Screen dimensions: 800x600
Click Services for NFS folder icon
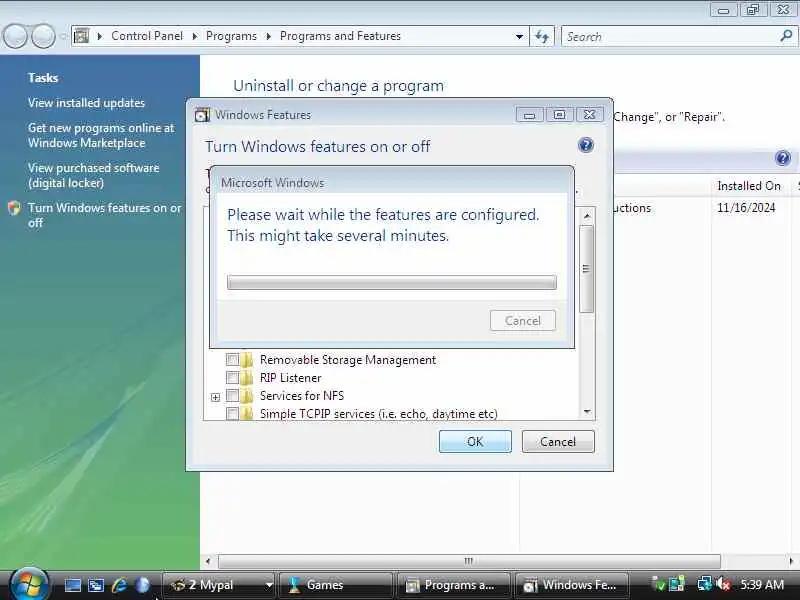pos(247,395)
